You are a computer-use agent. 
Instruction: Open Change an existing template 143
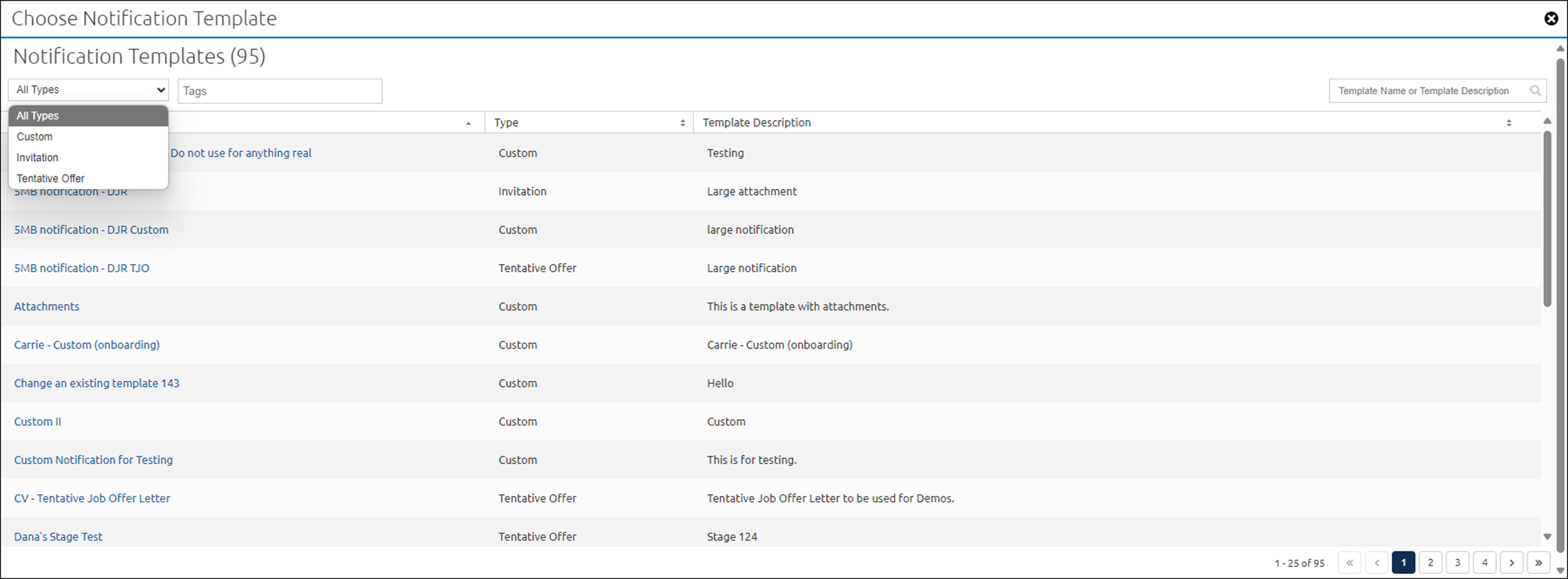click(97, 383)
